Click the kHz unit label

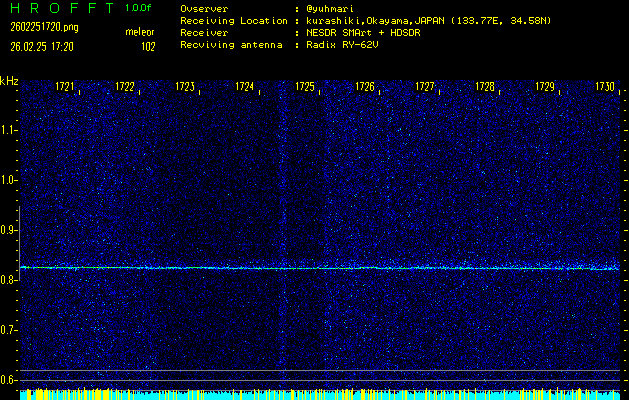9,81
